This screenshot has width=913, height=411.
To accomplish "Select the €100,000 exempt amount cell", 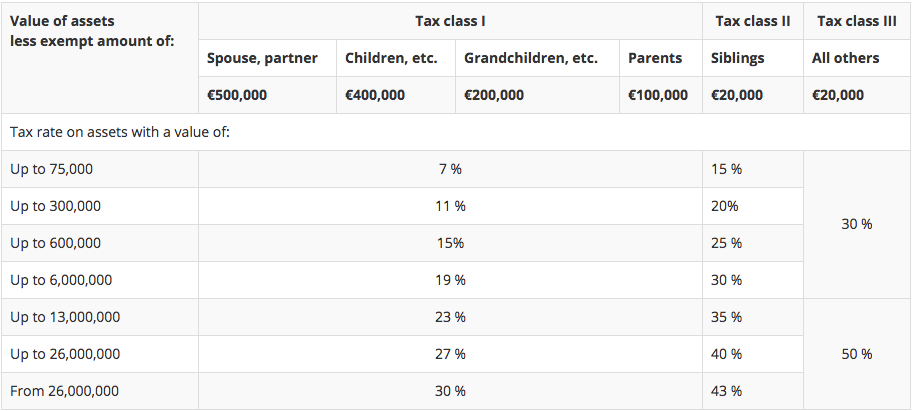I will pos(658,95).
